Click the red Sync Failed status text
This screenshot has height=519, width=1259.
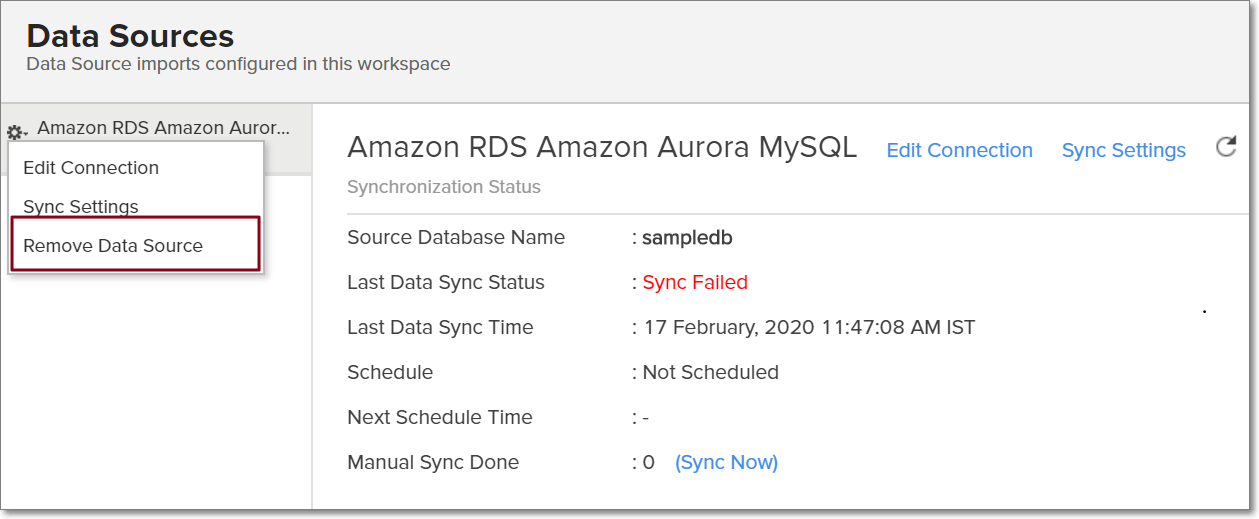tap(695, 283)
